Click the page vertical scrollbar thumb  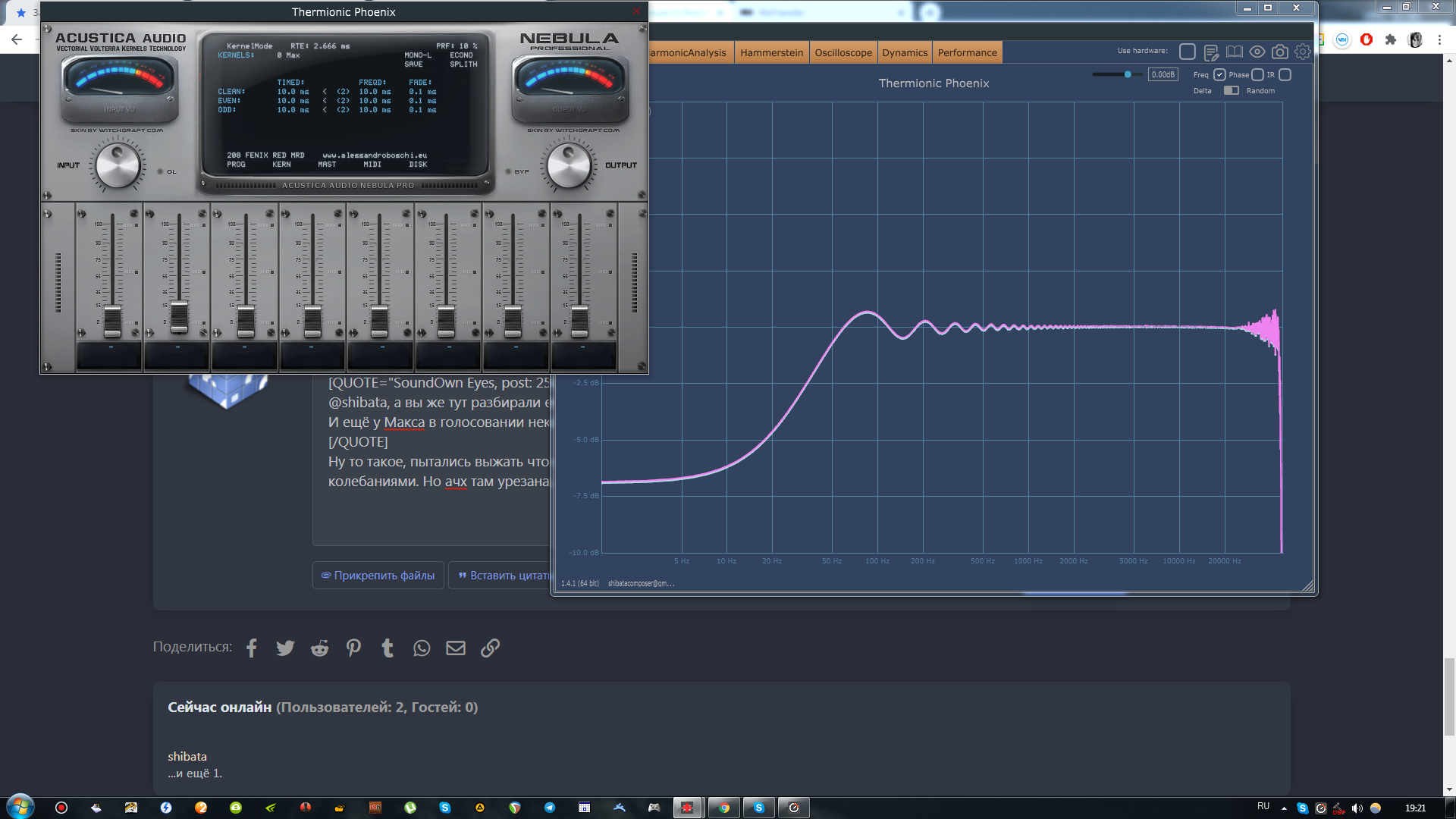[x=1449, y=697]
